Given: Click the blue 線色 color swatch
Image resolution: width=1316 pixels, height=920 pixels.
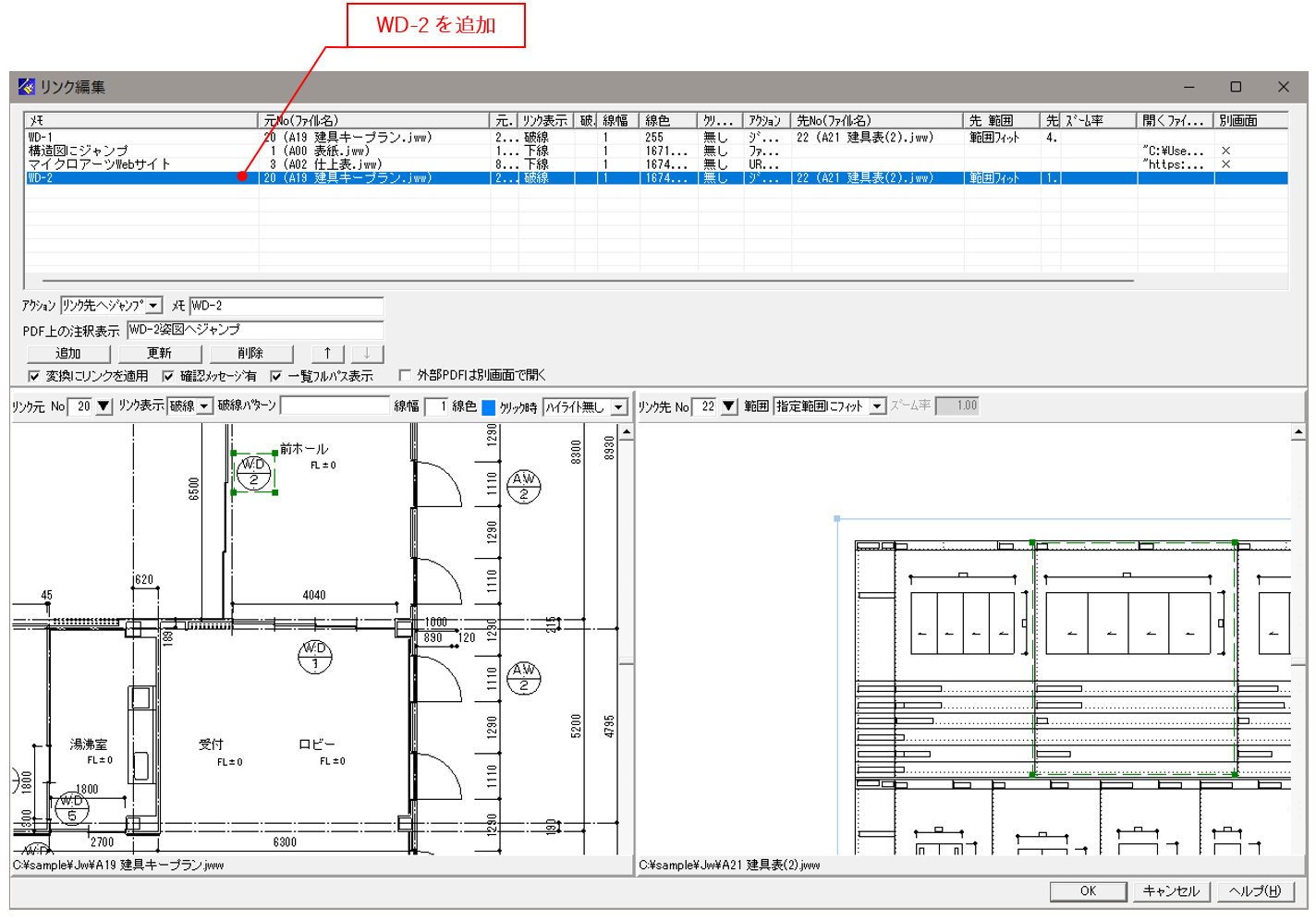Looking at the screenshot, I should 488,407.
